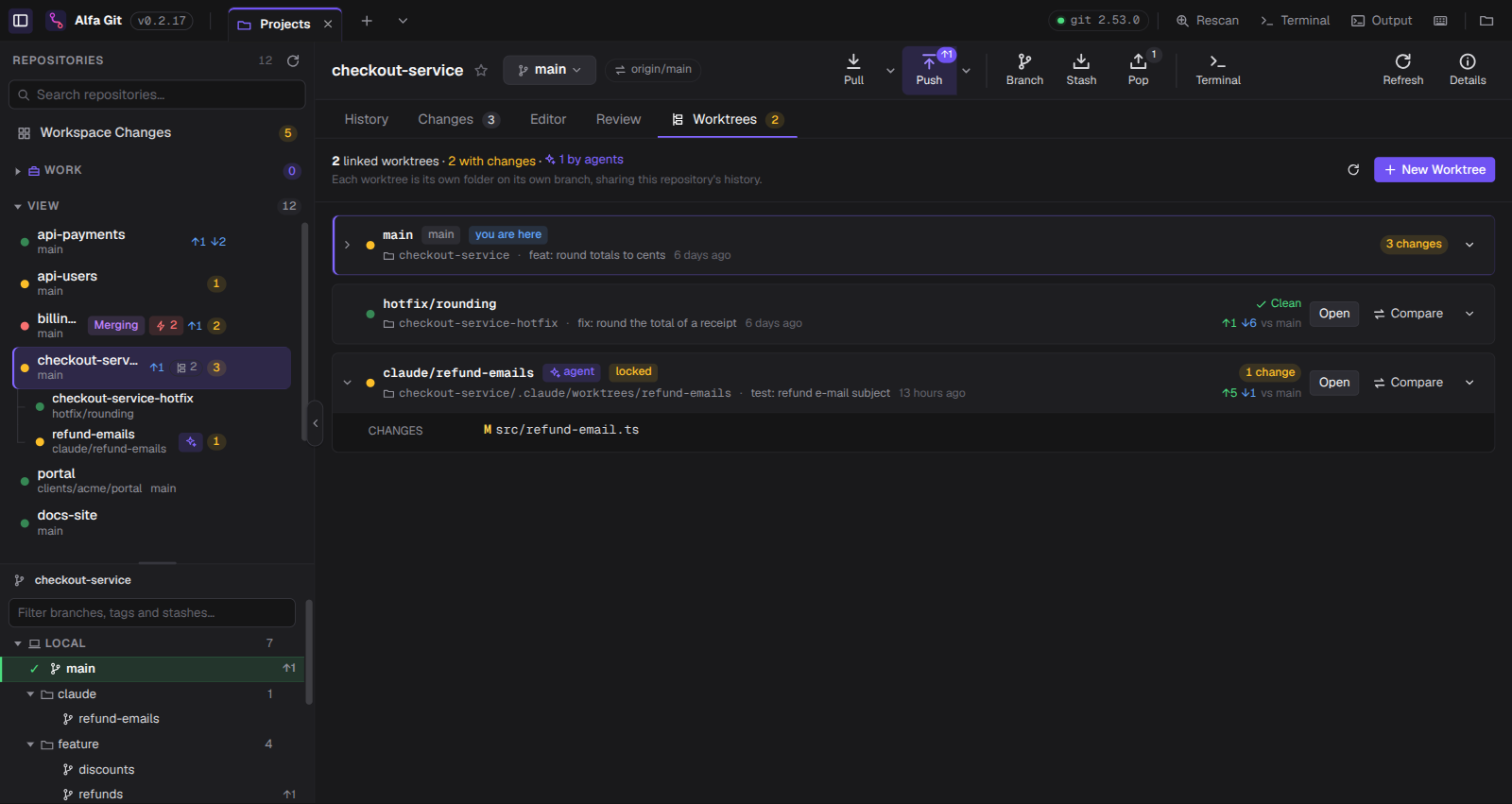Open Terminal from the repository toolbar

click(1218, 70)
